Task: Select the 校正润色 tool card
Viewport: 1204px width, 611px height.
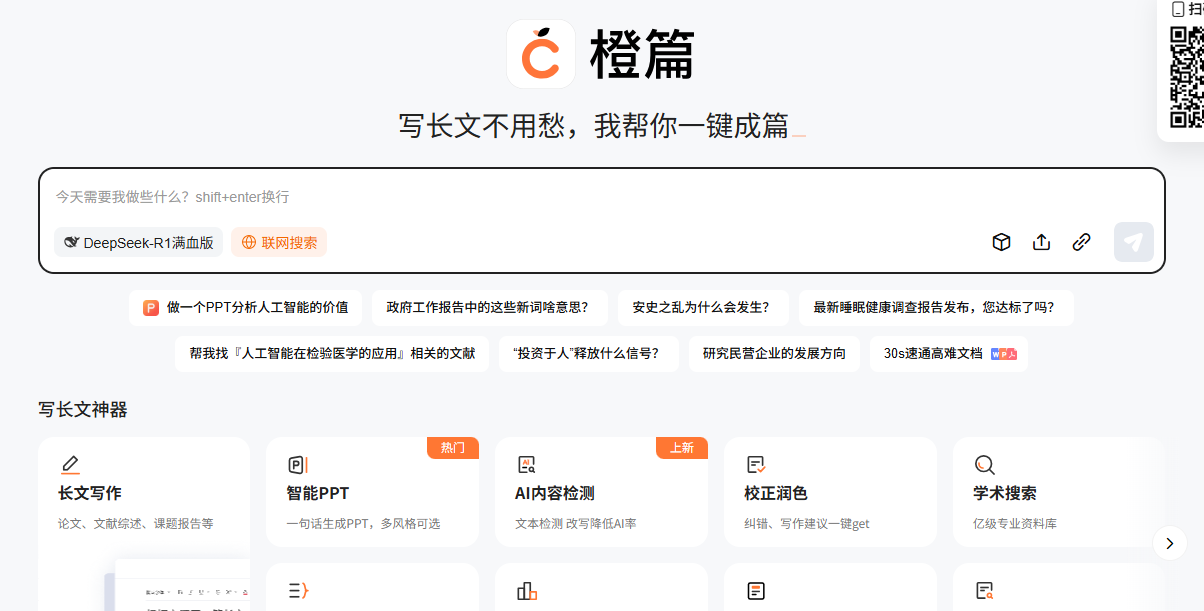Action: pyautogui.click(x=829, y=492)
